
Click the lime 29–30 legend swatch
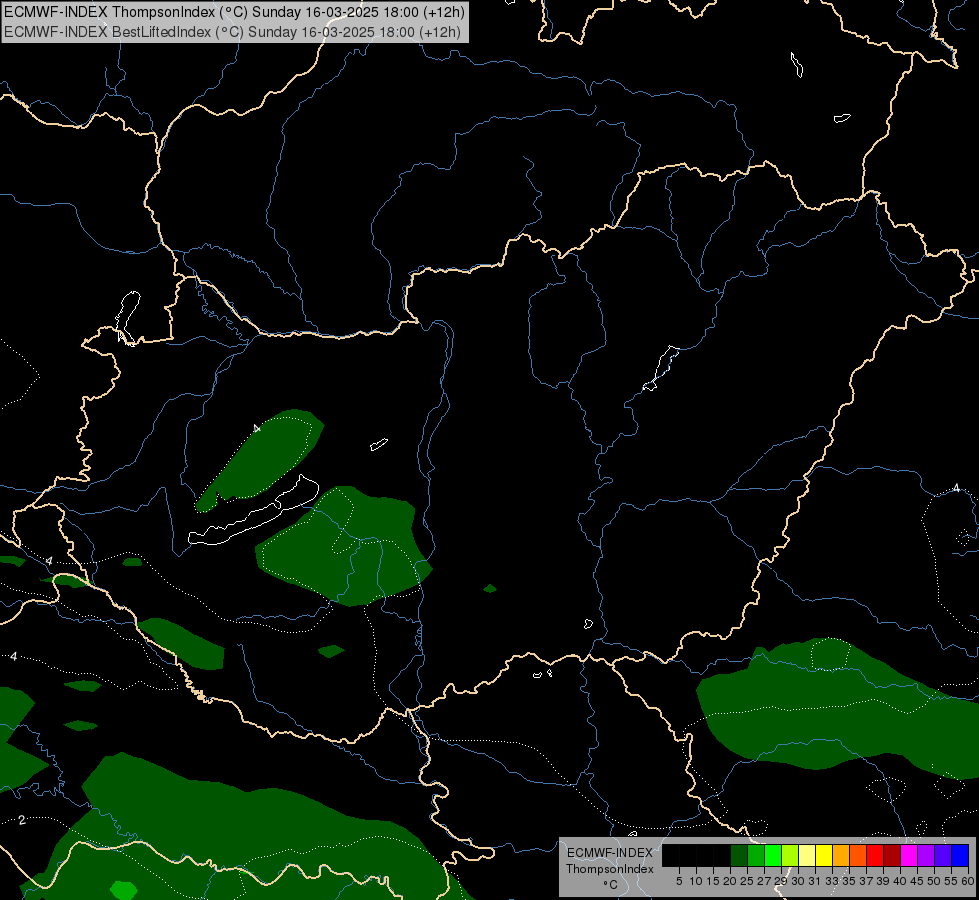tap(790, 855)
